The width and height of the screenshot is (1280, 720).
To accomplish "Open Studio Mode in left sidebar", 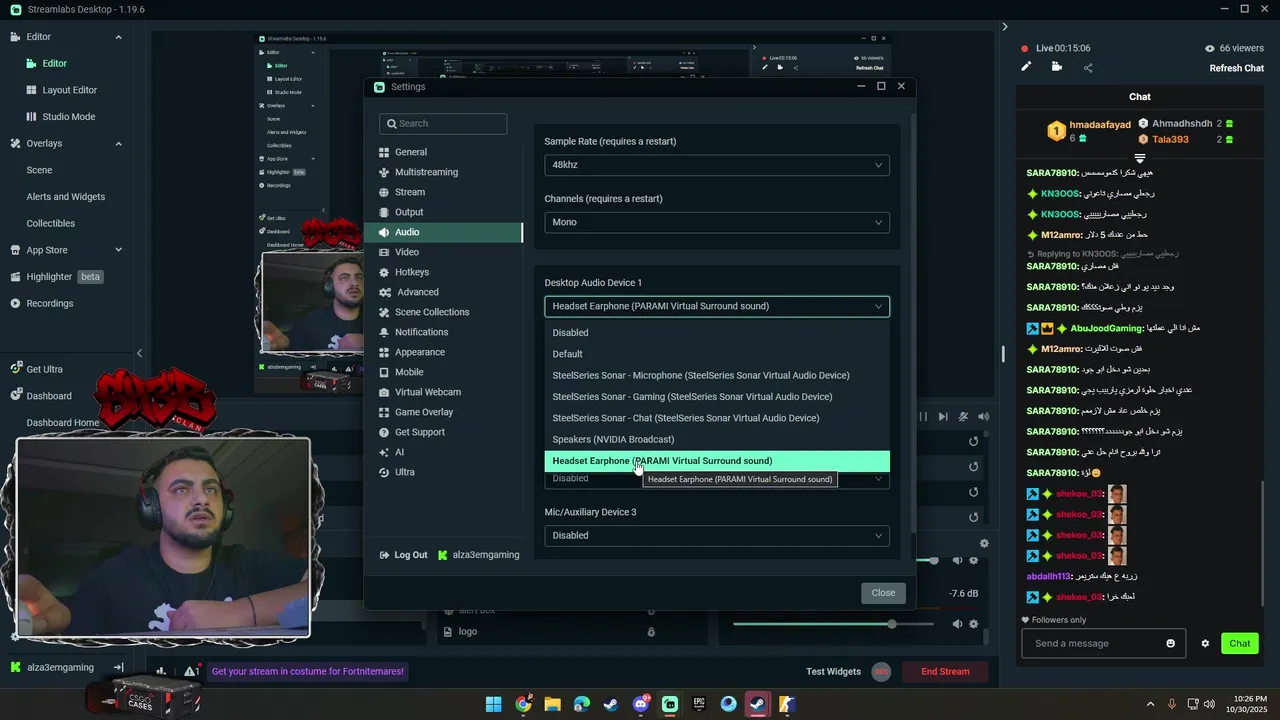I will click(69, 117).
